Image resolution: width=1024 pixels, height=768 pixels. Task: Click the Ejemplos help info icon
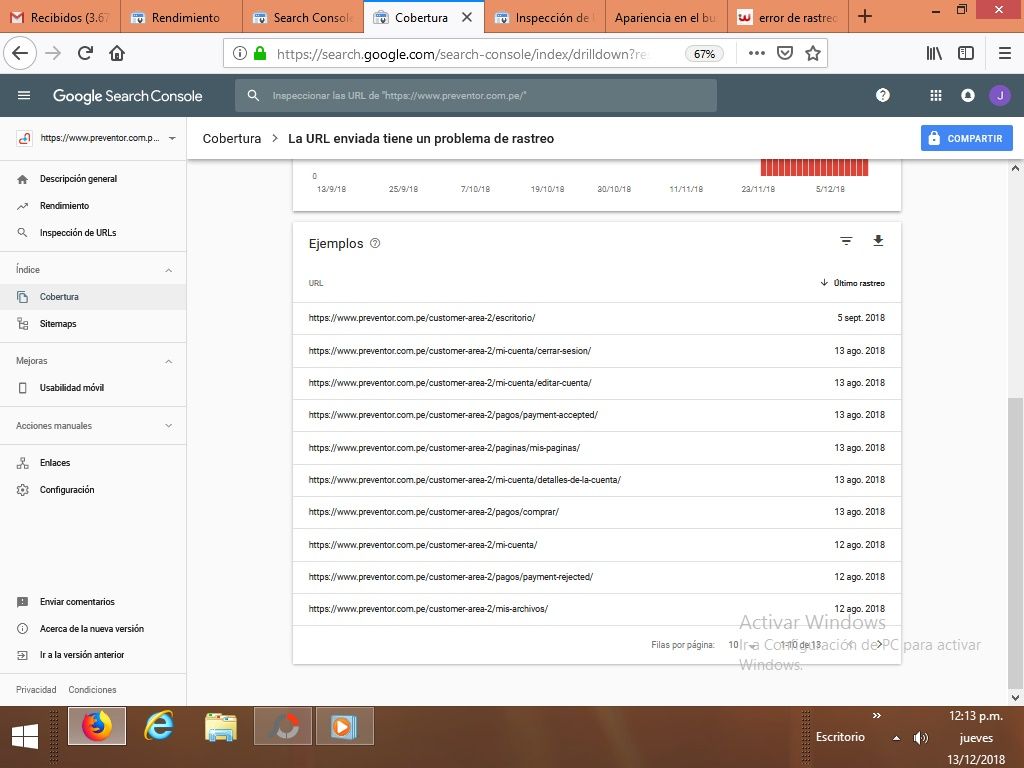tap(375, 243)
